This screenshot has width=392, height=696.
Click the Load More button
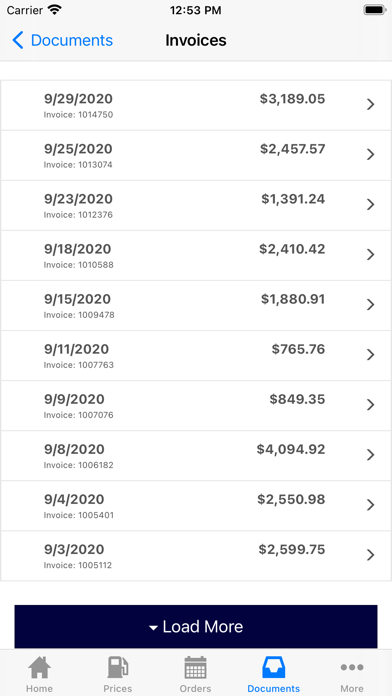coord(196,627)
